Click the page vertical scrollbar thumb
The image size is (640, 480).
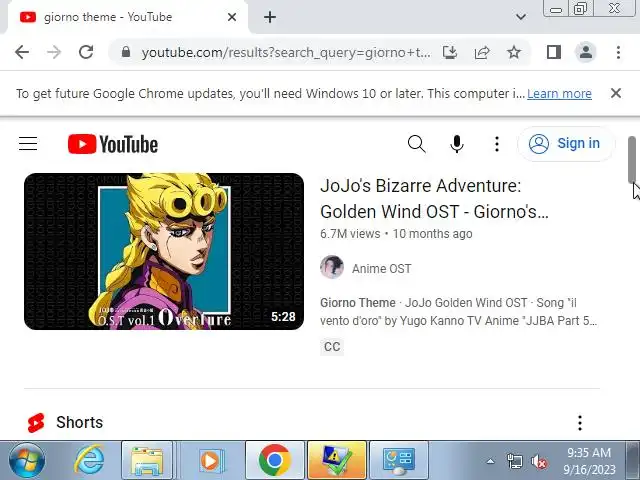(632, 160)
